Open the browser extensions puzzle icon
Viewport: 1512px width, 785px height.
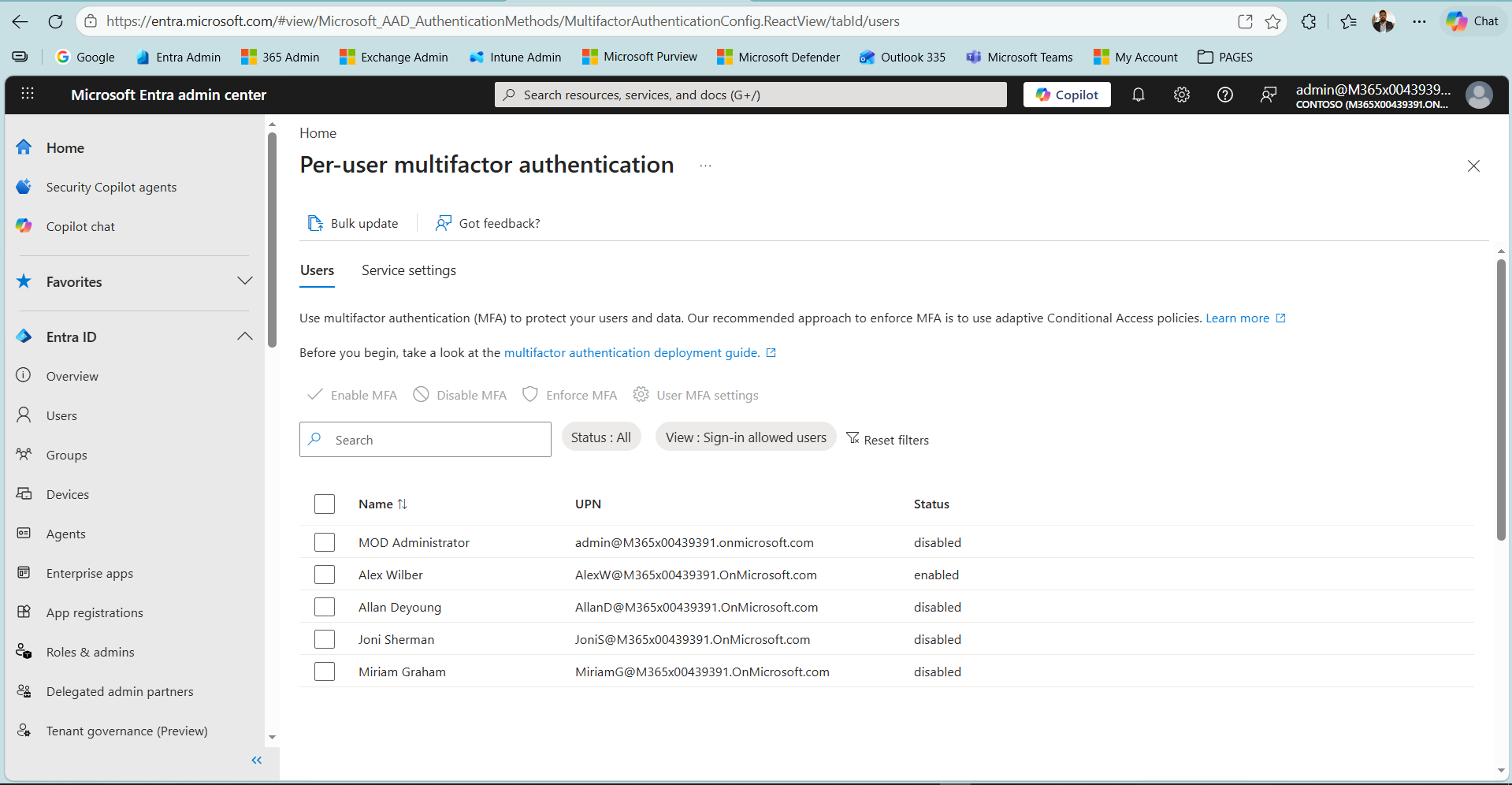point(1309,21)
